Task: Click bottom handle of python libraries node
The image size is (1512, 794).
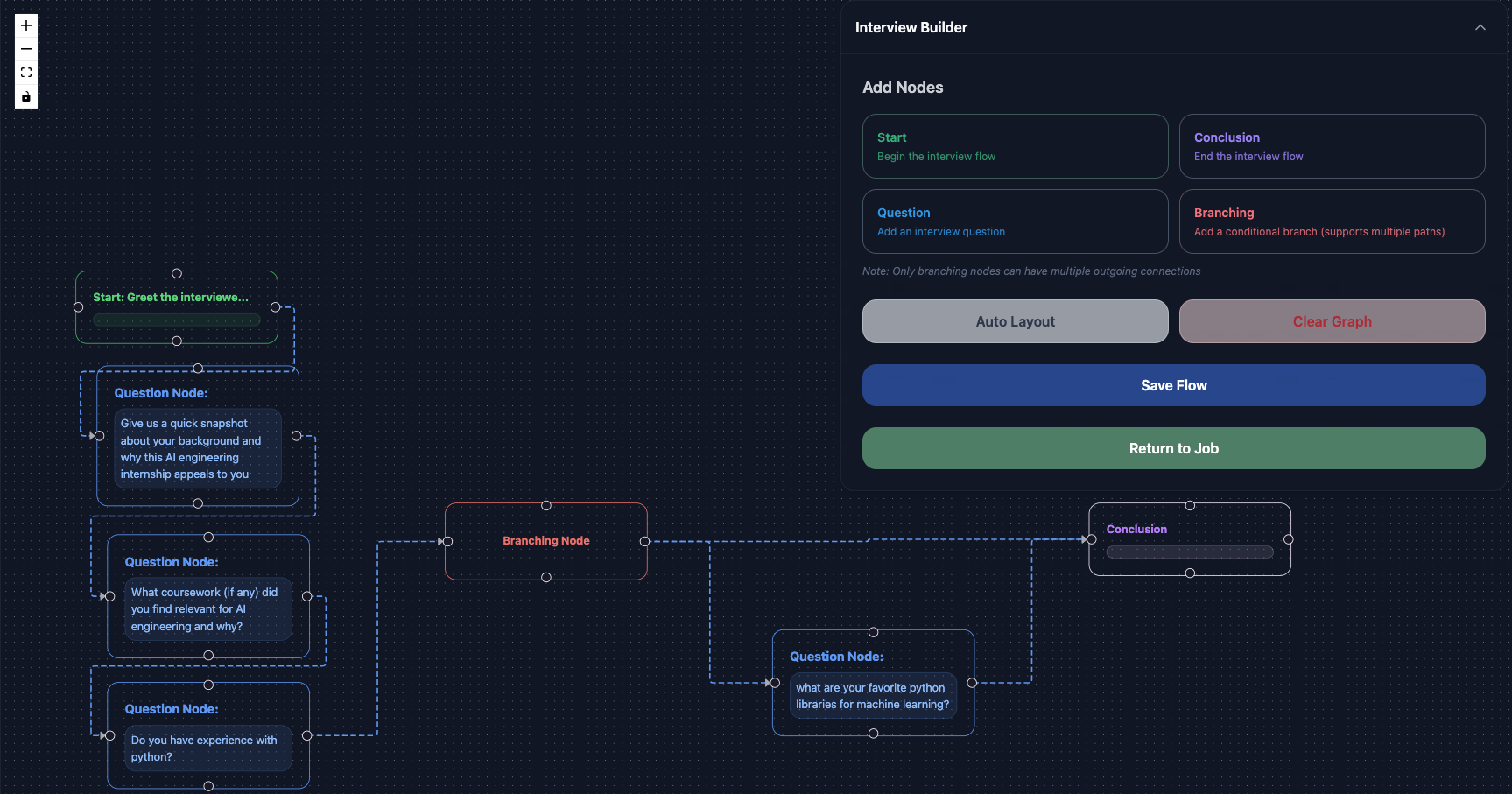Action: (x=874, y=734)
